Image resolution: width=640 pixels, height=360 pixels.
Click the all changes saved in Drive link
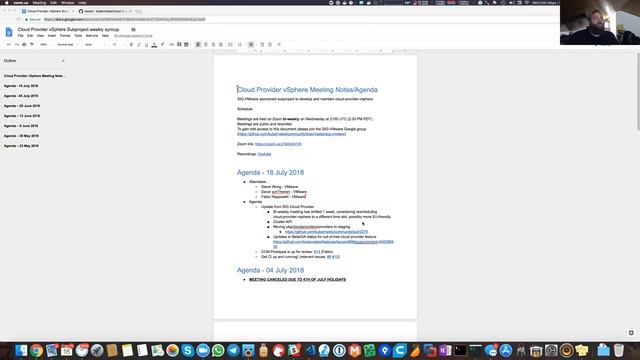point(133,36)
